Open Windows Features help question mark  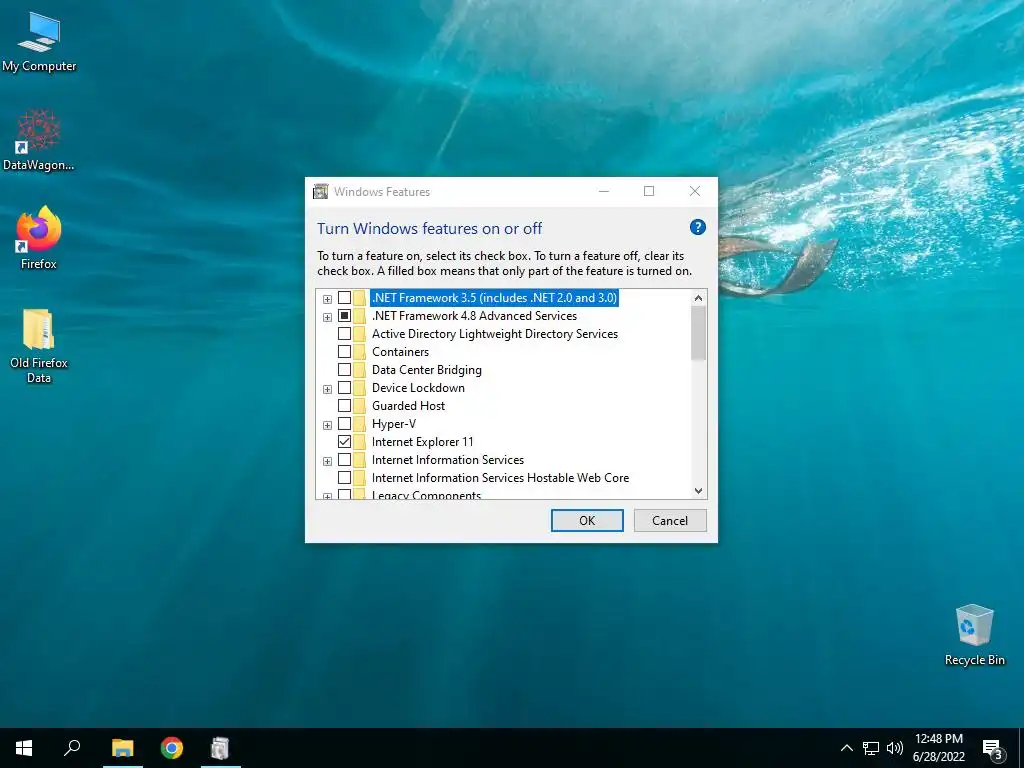click(x=697, y=227)
